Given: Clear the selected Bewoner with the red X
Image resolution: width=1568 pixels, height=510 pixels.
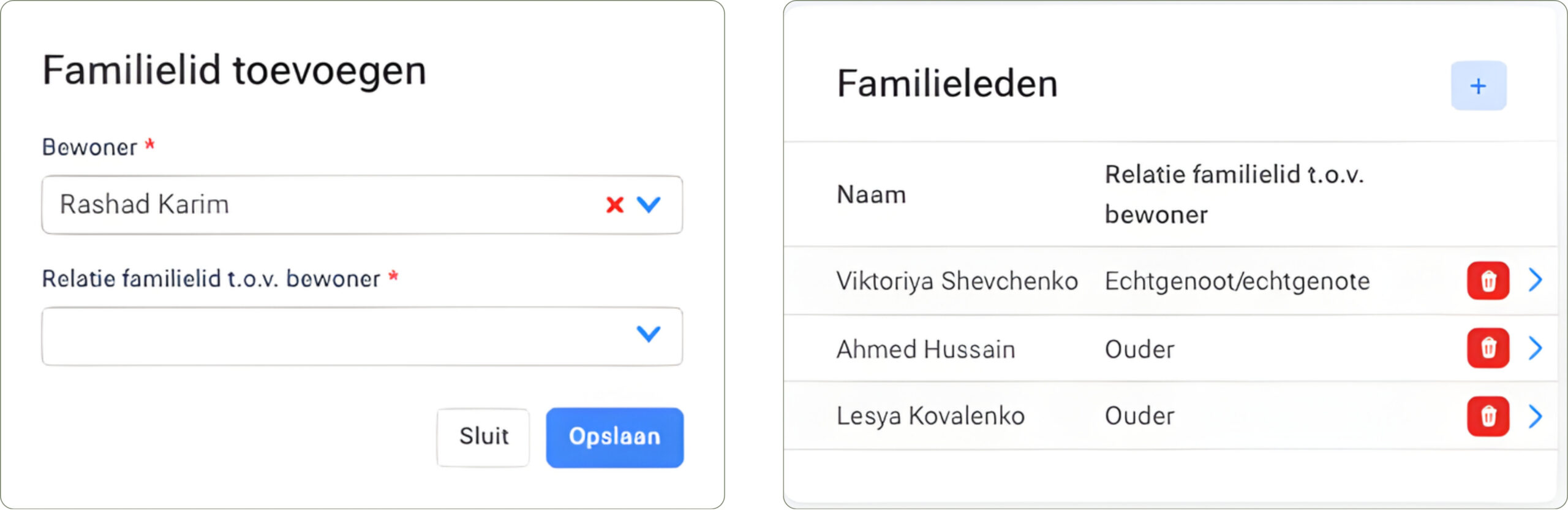Looking at the screenshot, I should (613, 205).
